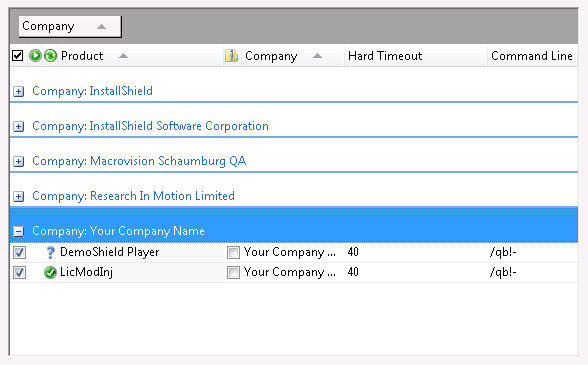Click the green refresh icon in header
Screen dimensions: 588x365
[50, 56]
